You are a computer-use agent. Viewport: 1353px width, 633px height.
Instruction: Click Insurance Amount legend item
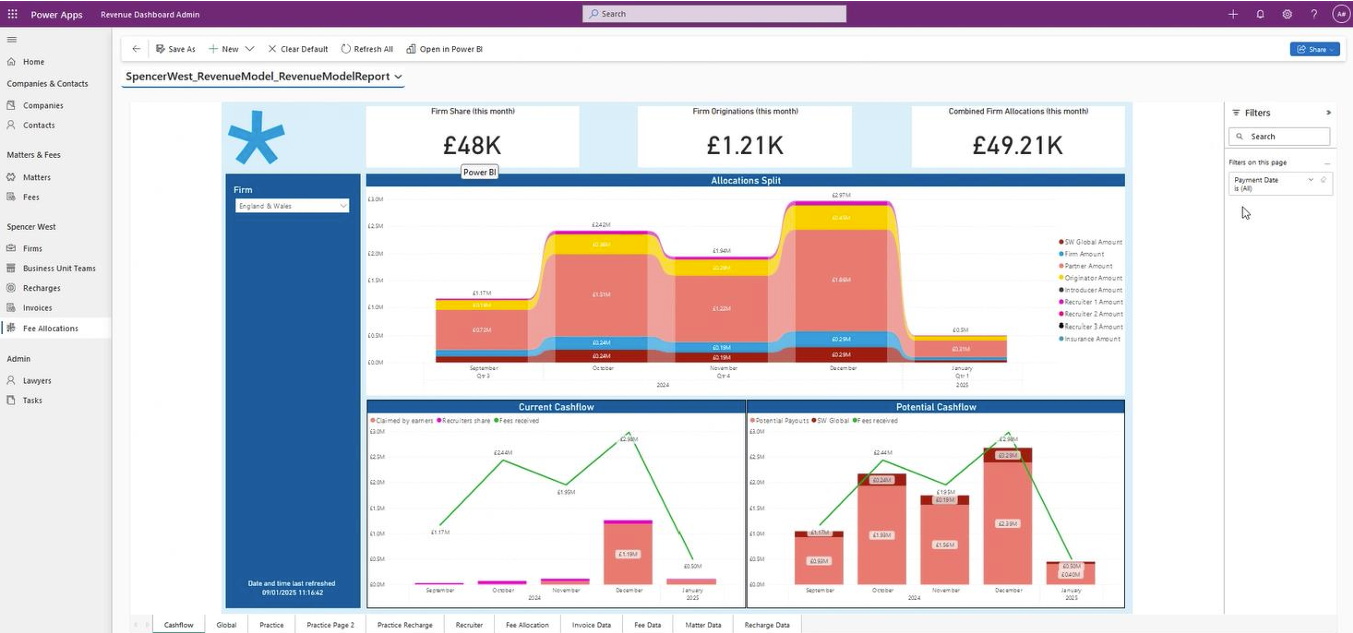[x=1090, y=339]
